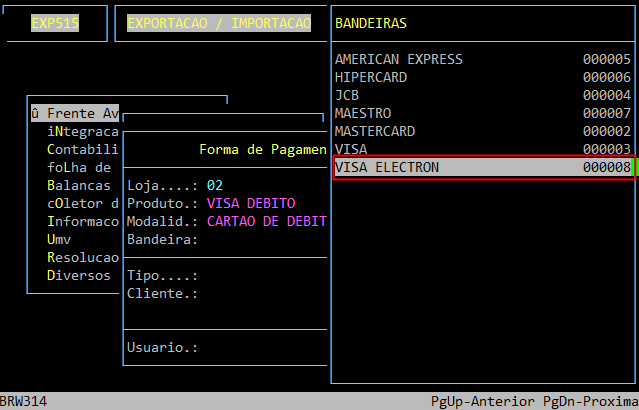639x410 pixels.
Task: Open the iNtegraca menu option
Action: pyautogui.click(x=82, y=131)
